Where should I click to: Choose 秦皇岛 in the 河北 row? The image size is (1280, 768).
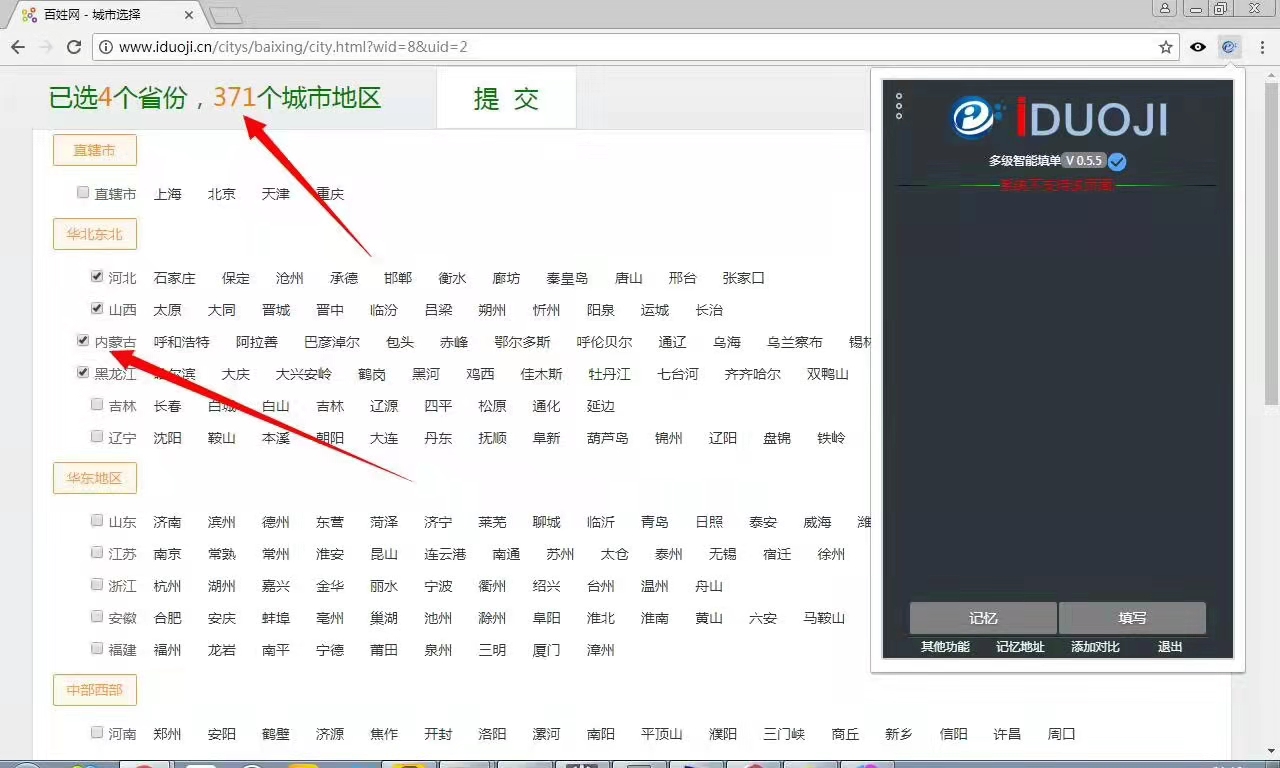(567, 278)
